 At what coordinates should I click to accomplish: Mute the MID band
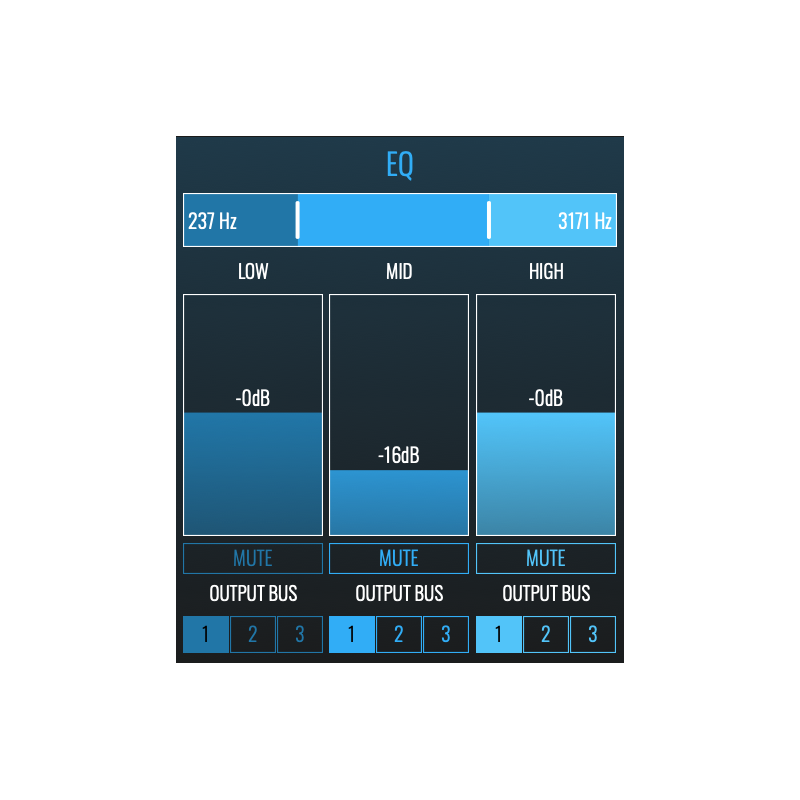tap(399, 558)
